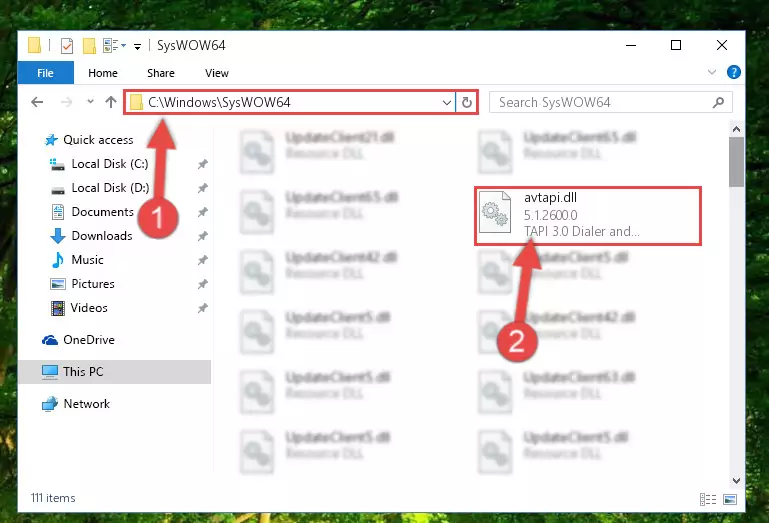Open address bar history dropdown
769x523 pixels.
[447, 103]
